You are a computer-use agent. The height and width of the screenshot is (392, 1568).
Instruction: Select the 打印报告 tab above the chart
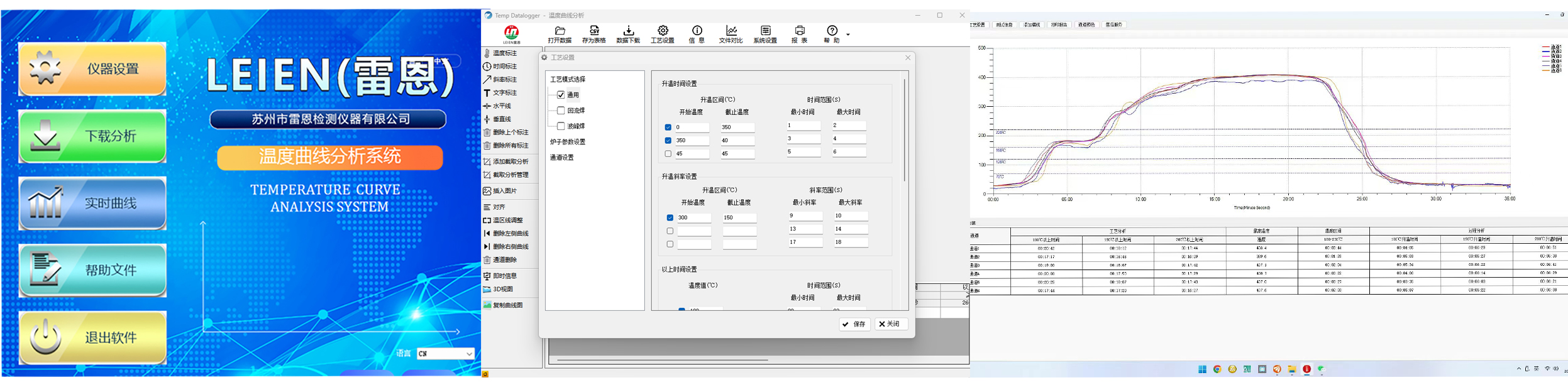point(1059,25)
